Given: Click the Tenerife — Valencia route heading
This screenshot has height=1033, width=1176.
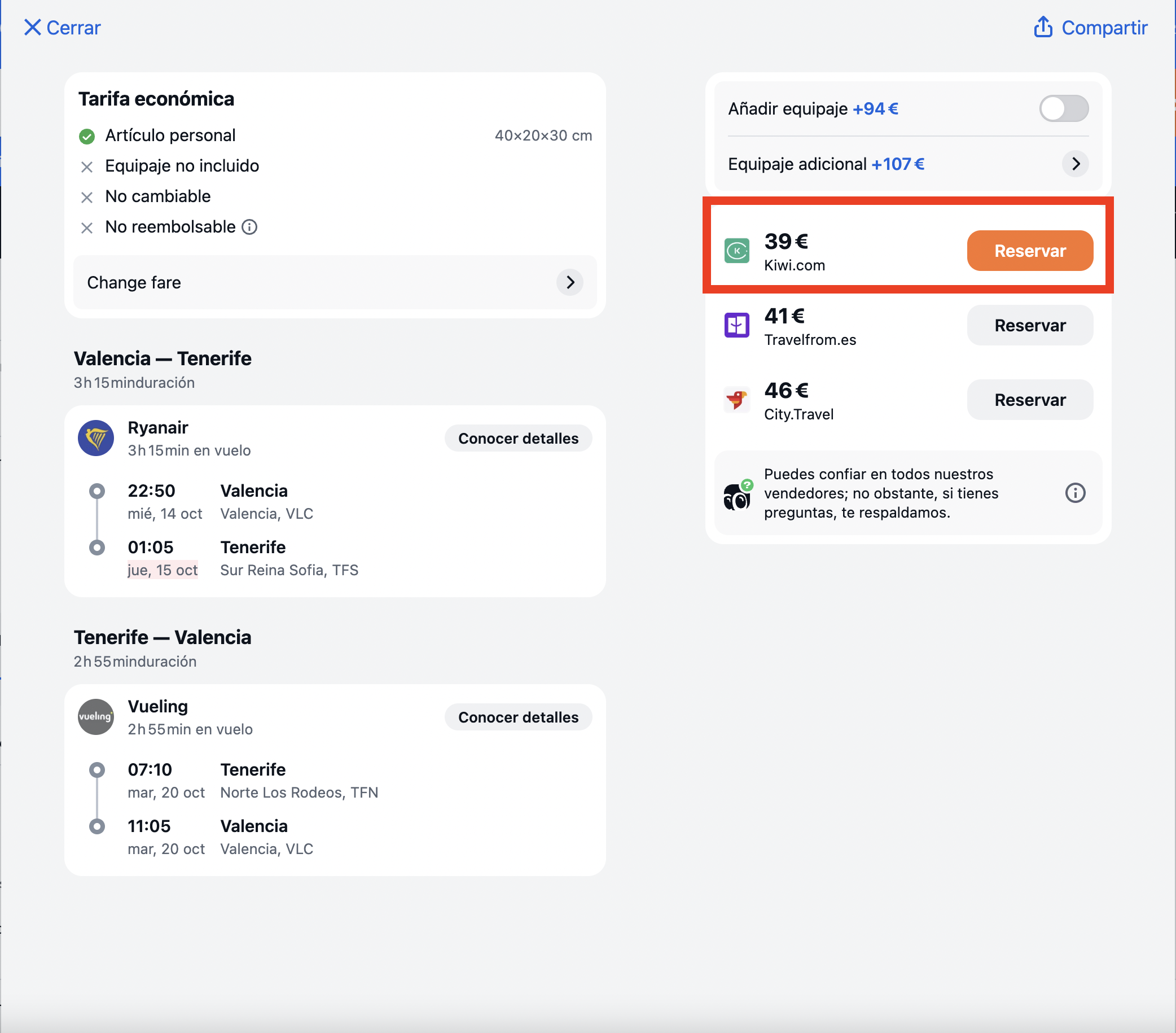Looking at the screenshot, I should click(x=163, y=637).
